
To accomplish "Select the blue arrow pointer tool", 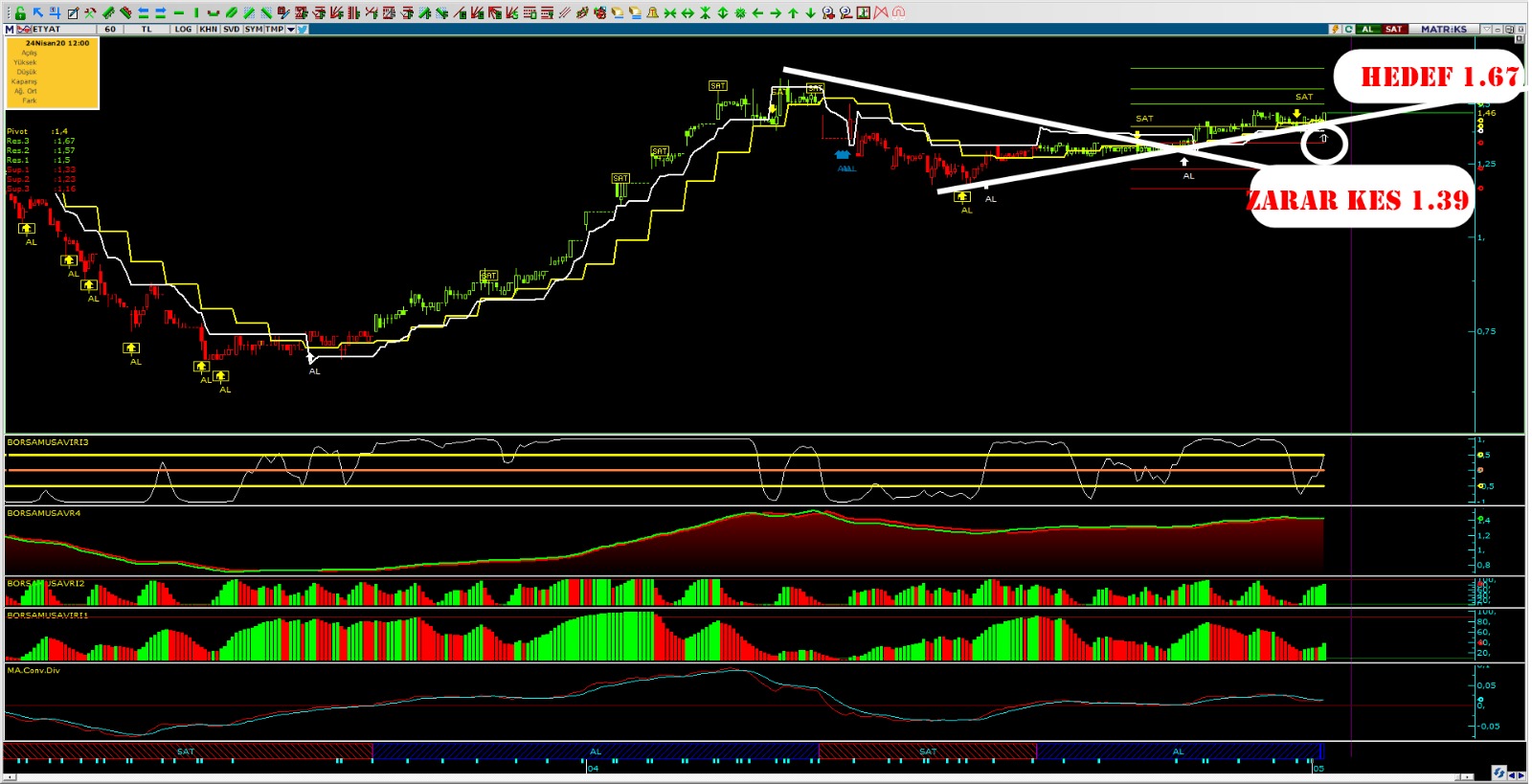I will [x=37, y=12].
